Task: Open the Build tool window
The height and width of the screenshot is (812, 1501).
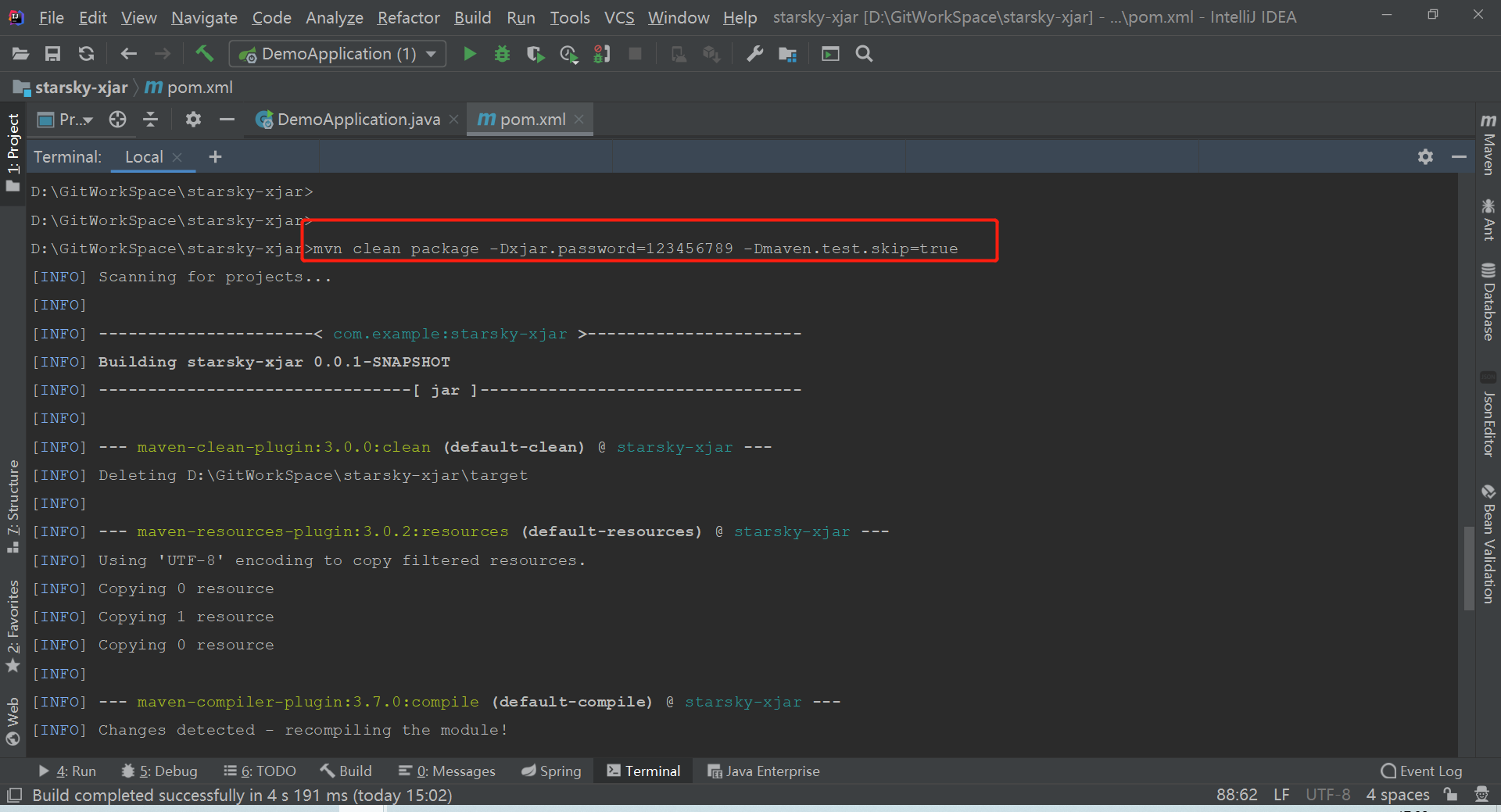Action: (346, 771)
